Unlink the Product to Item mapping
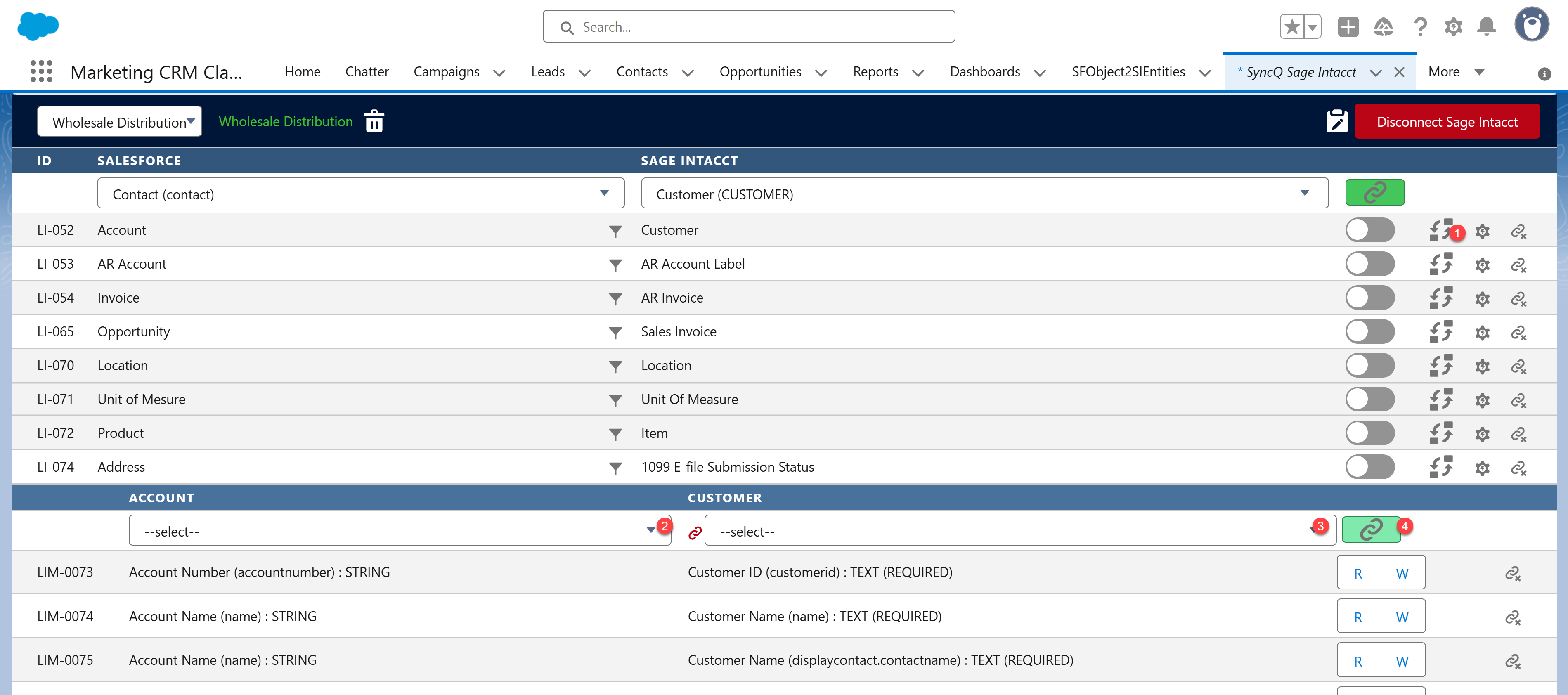The image size is (1568, 695). click(1518, 434)
